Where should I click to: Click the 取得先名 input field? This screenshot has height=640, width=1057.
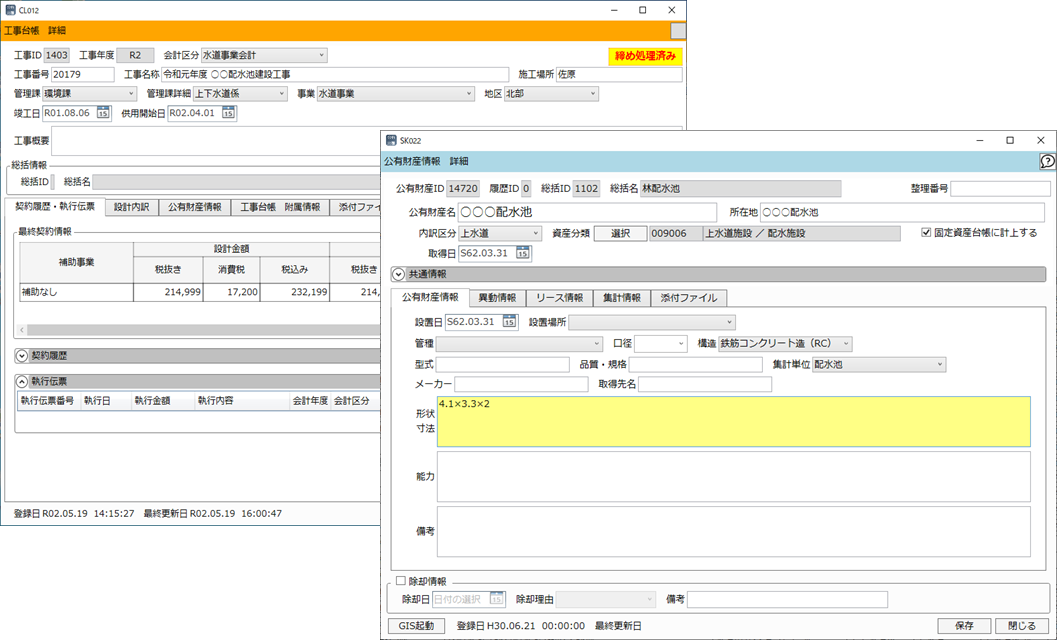pos(704,384)
